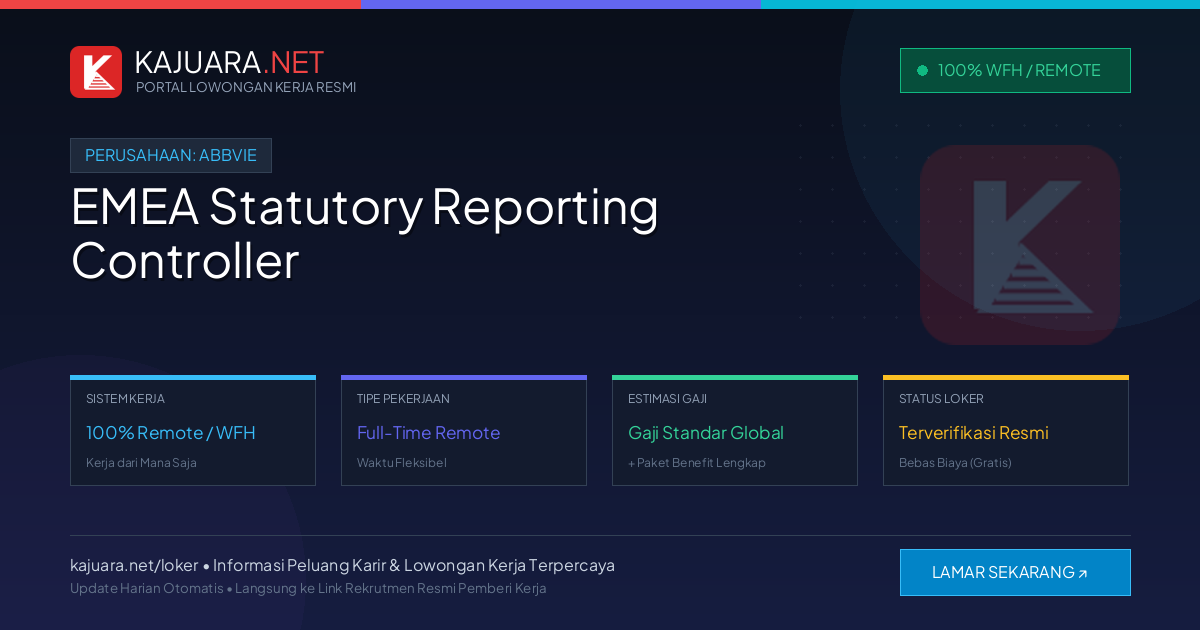Click the STATUS LOKER card label
The width and height of the screenshot is (1200, 630).
[941, 398]
